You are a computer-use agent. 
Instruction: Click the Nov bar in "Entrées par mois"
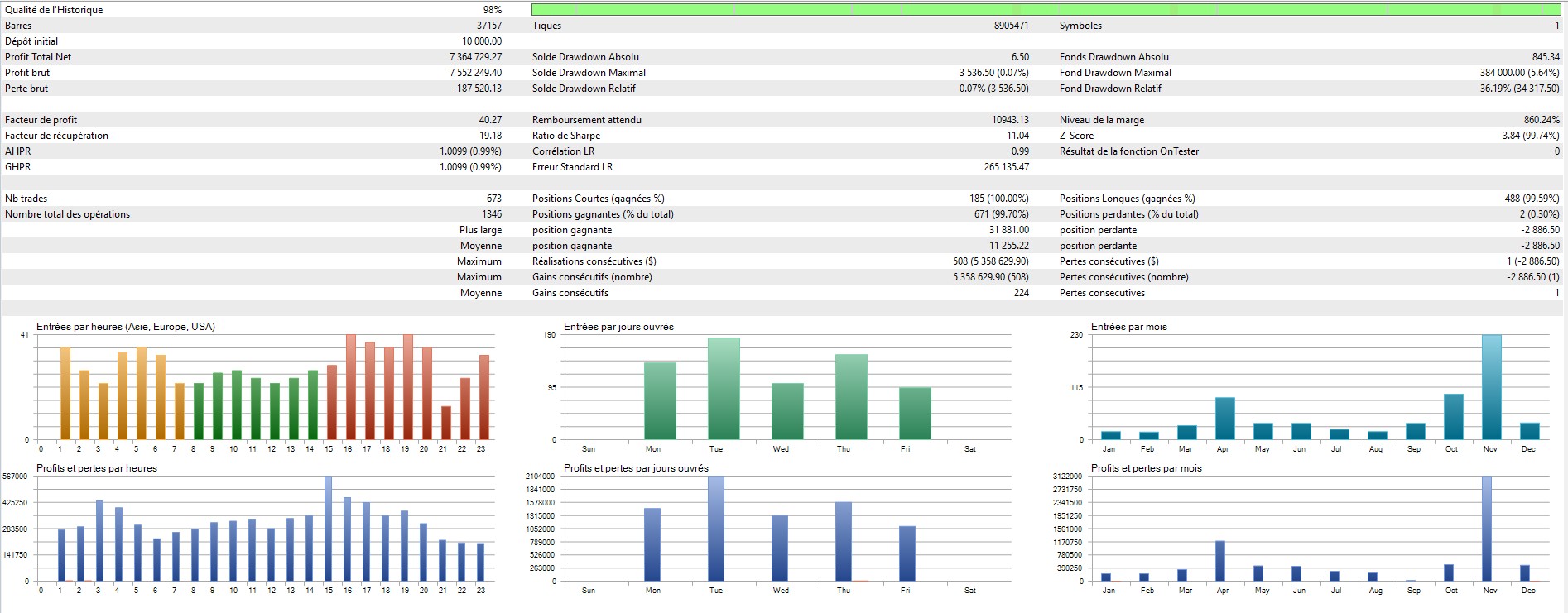click(x=1491, y=387)
